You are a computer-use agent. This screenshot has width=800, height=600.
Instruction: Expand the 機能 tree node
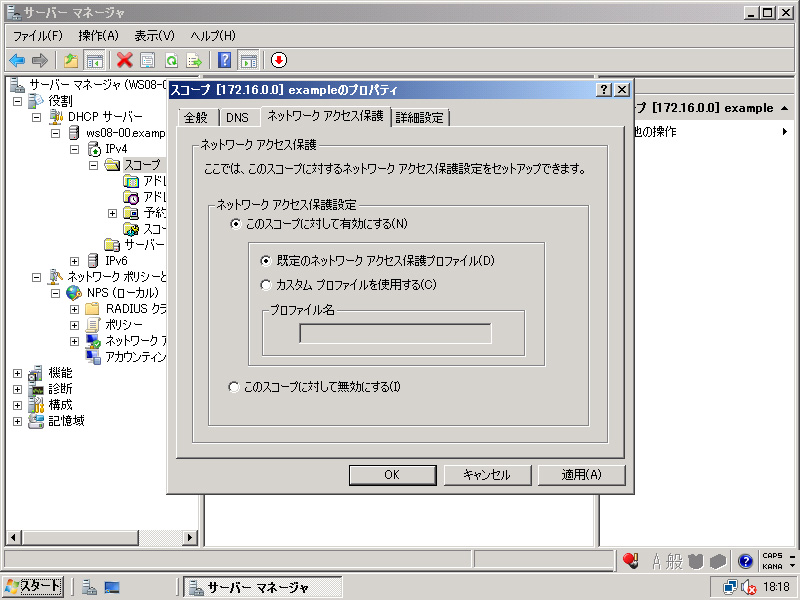tap(17, 373)
